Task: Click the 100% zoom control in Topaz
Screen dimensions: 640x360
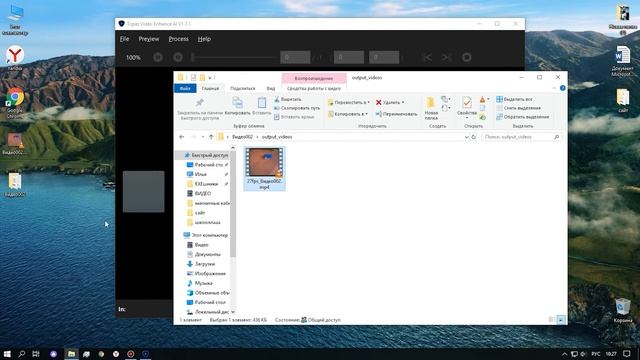Action: 133,58
